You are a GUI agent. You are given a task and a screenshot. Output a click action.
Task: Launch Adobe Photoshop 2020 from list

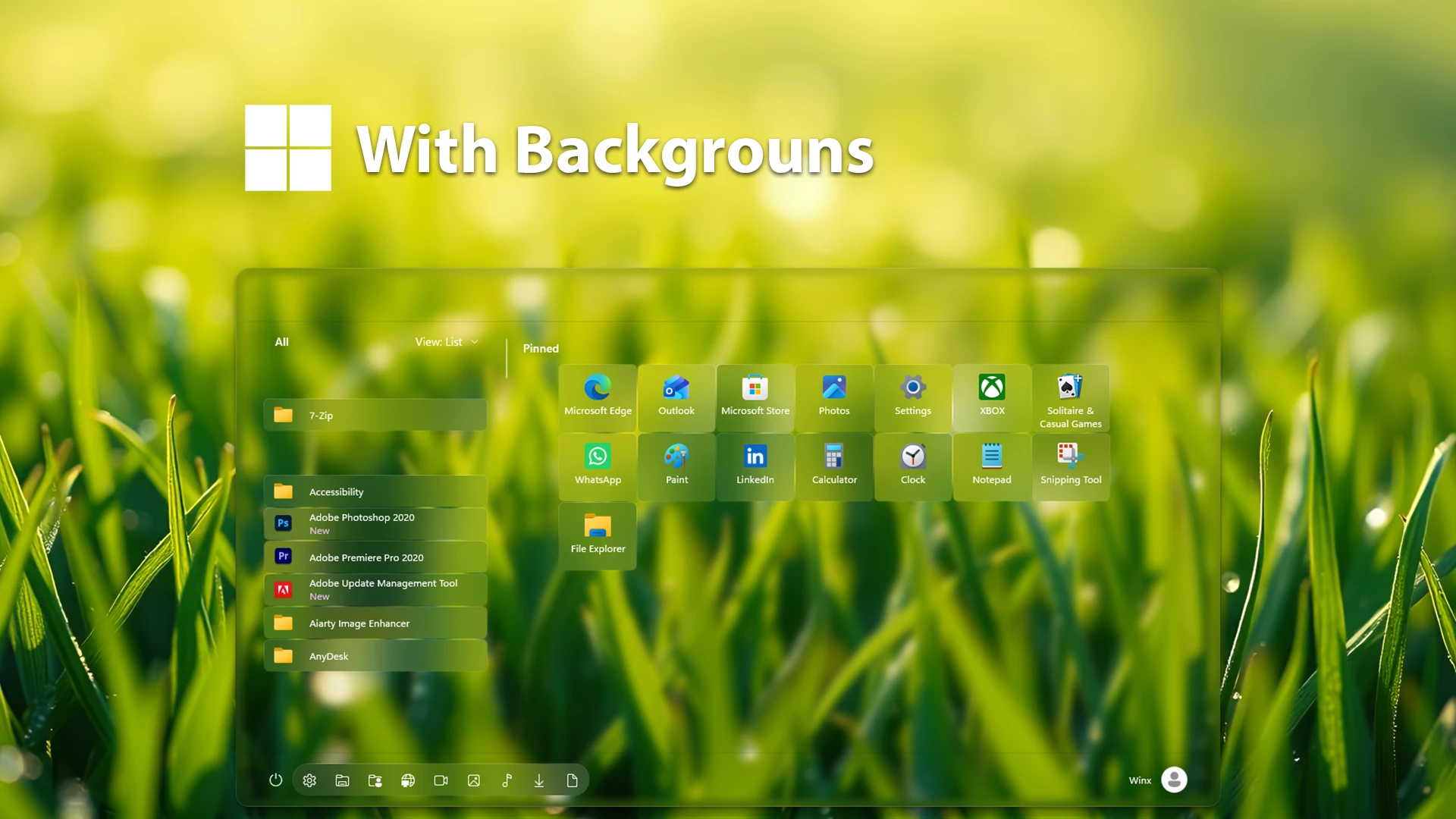coord(375,524)
